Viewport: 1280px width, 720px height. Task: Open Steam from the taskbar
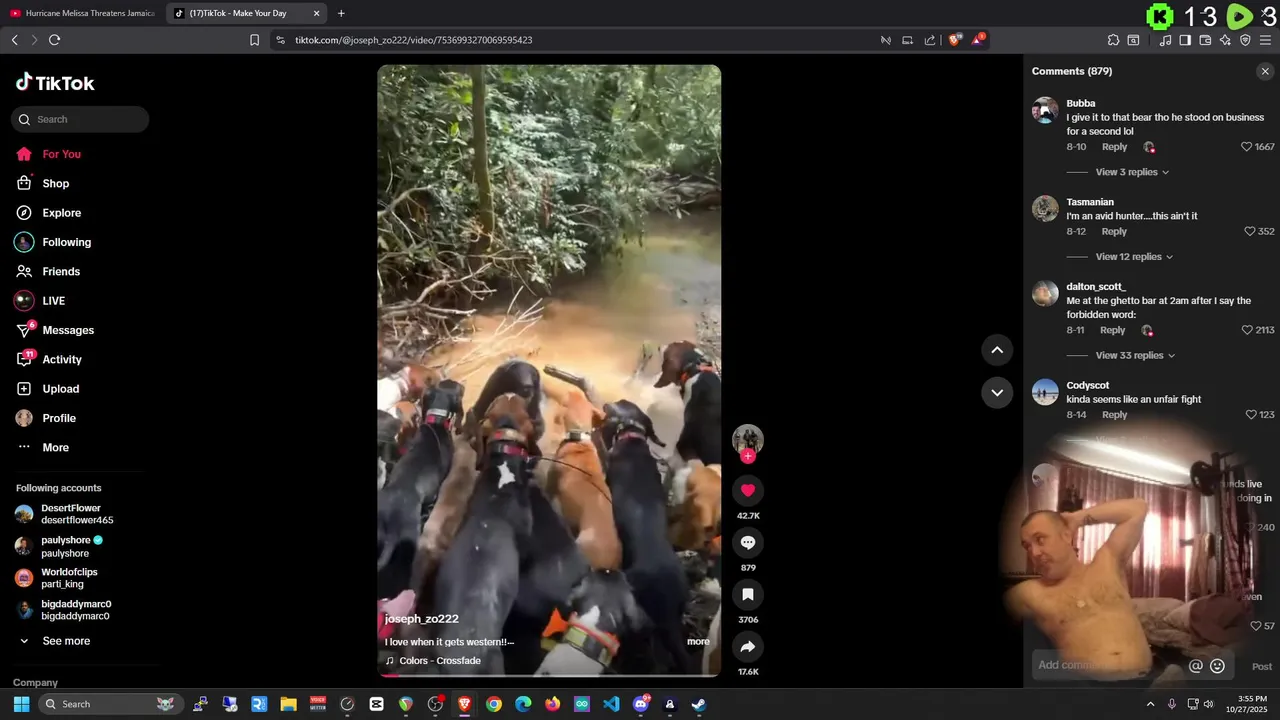click(x=699, y=704)
